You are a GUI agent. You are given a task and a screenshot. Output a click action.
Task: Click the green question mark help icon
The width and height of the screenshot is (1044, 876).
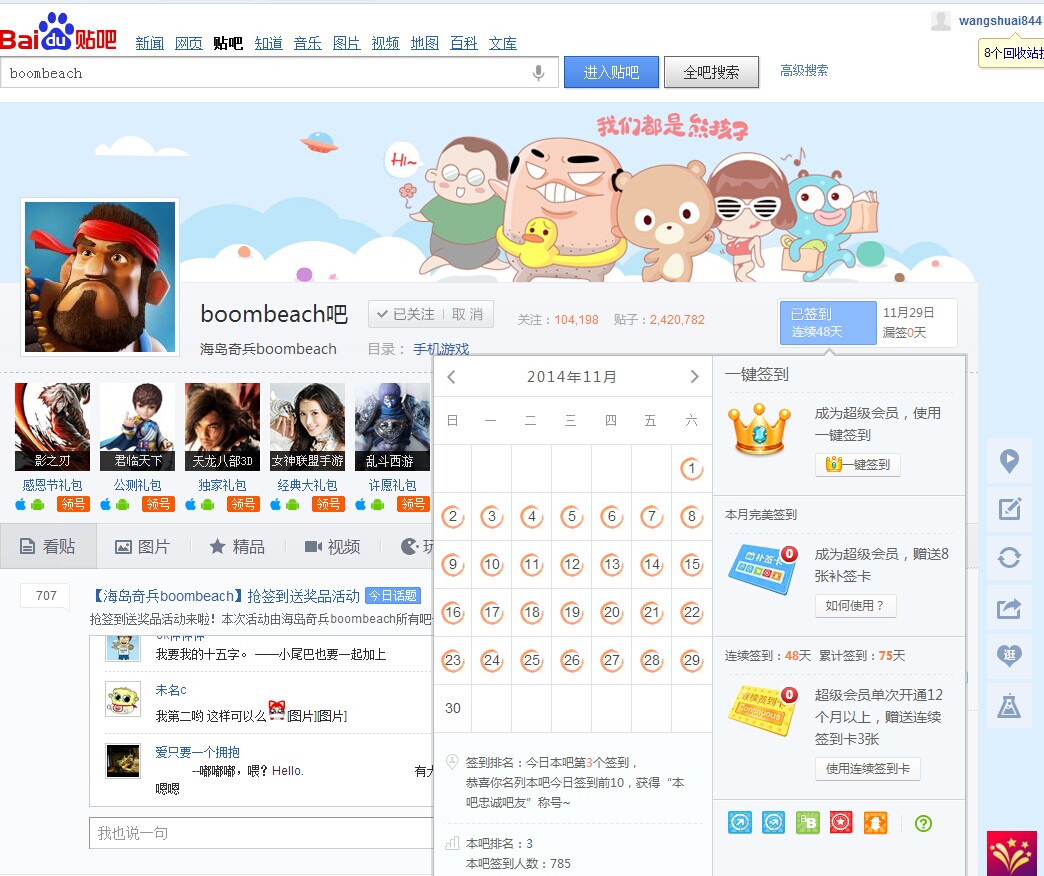tap(923, 823)
